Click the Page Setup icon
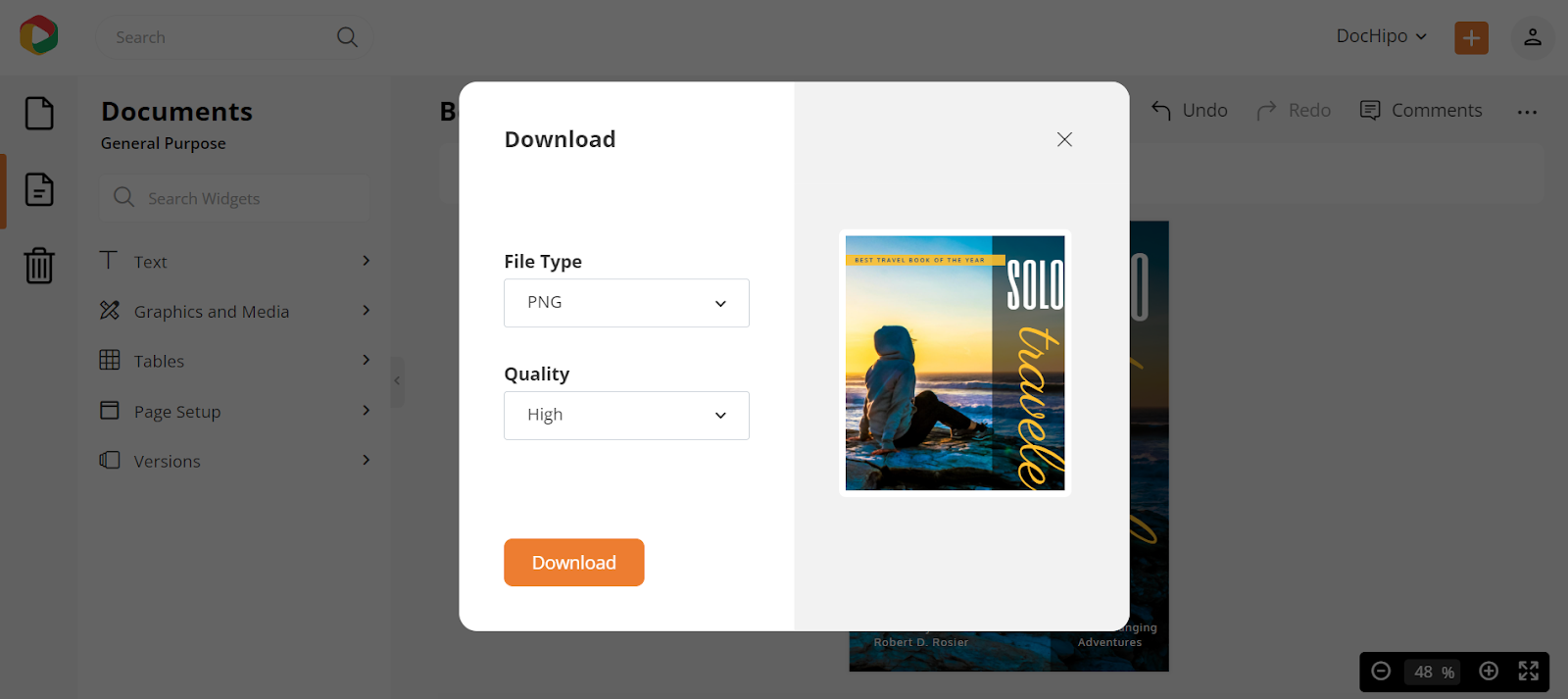The width and height of the screenshot is (1568, 699). [x=110, y=410]
